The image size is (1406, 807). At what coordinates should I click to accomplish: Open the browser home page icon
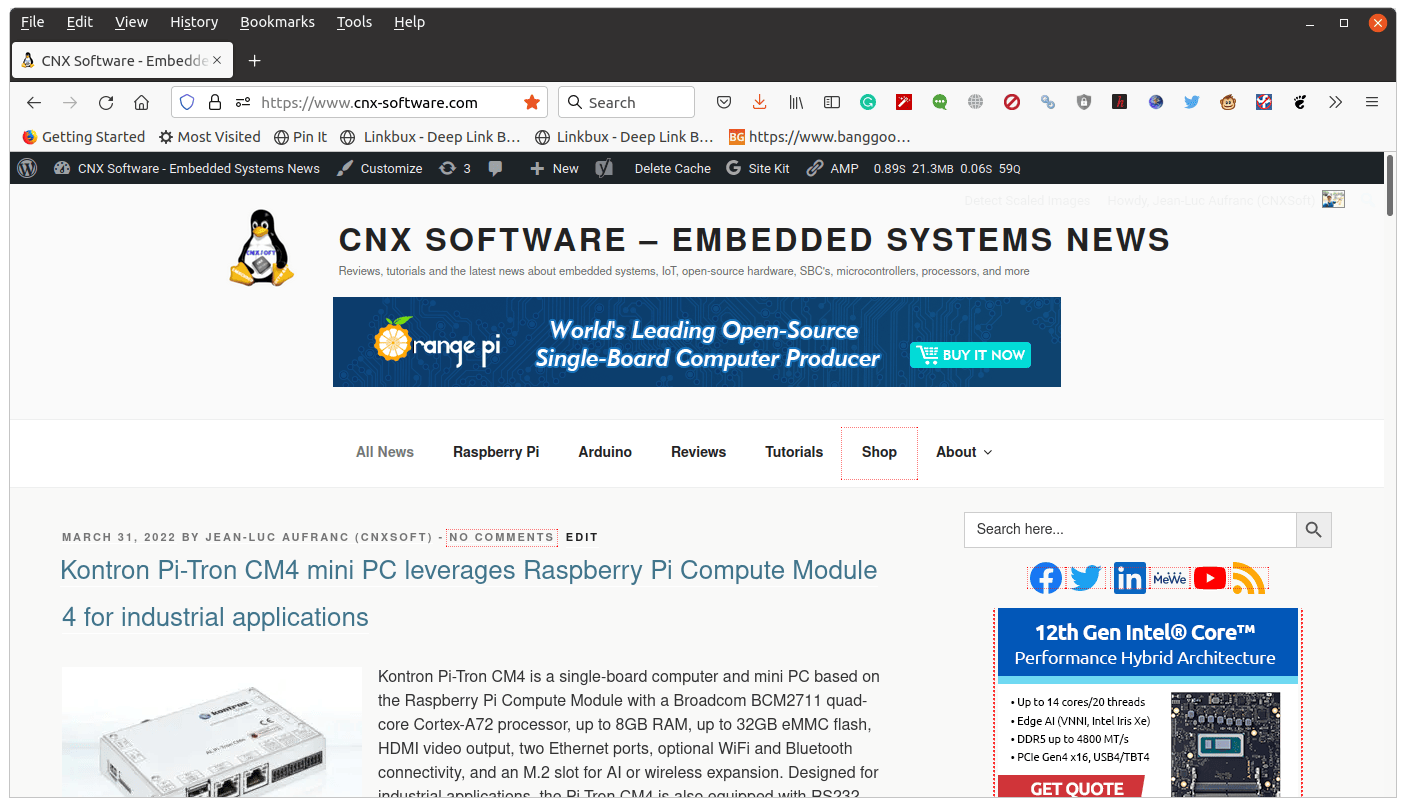(141, 102)
